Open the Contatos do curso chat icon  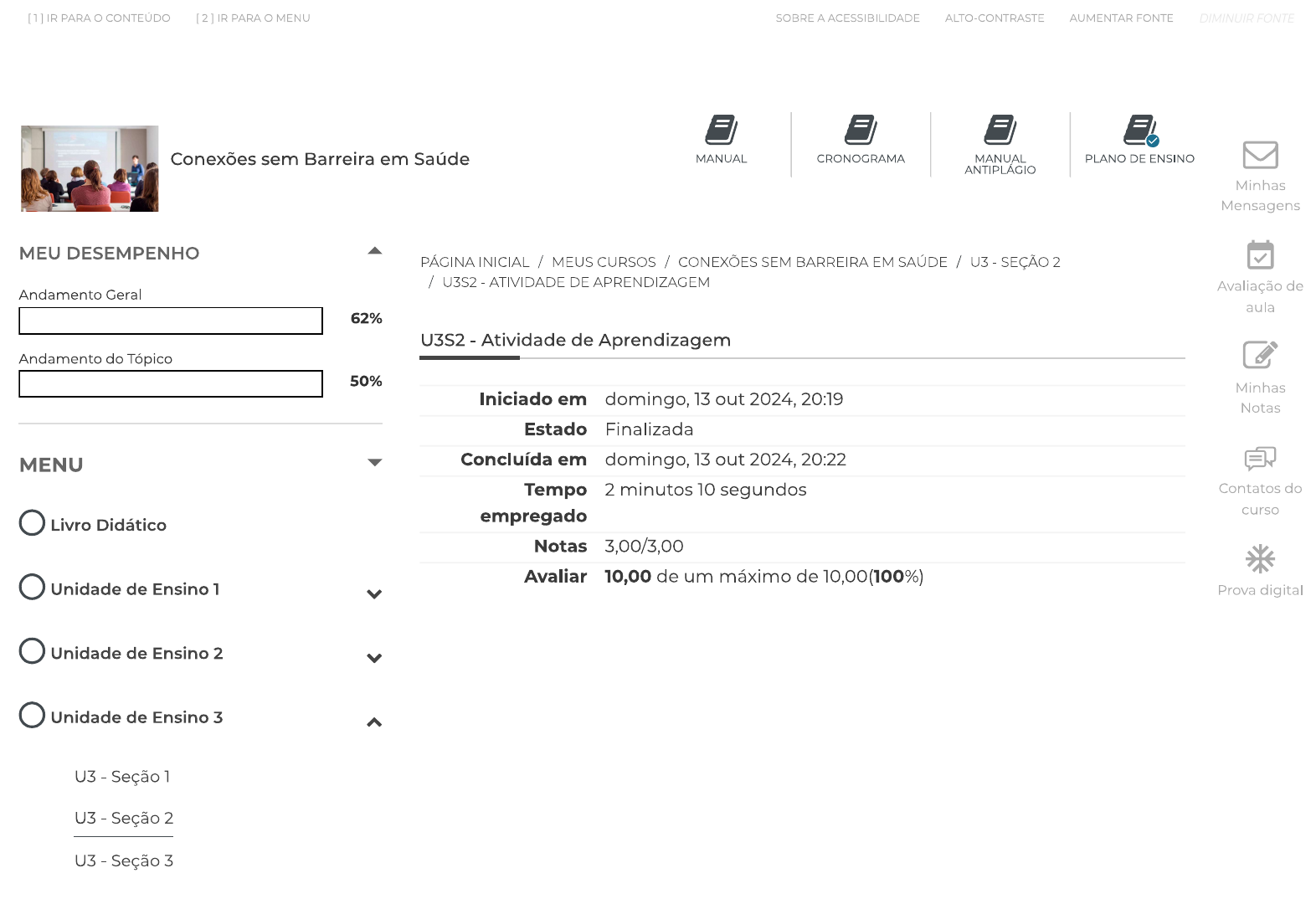pos(1260,458)
